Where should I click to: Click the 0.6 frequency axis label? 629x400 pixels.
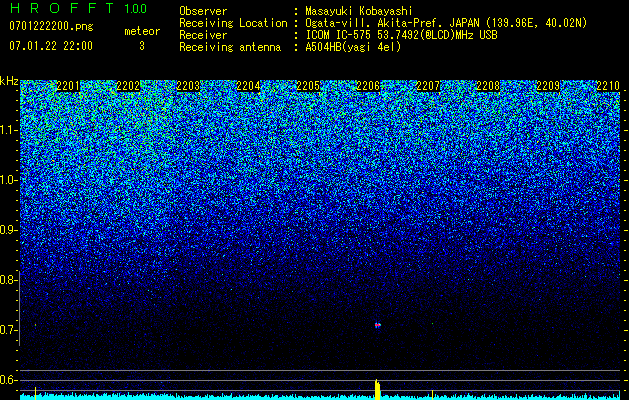(x=9, y=380)
